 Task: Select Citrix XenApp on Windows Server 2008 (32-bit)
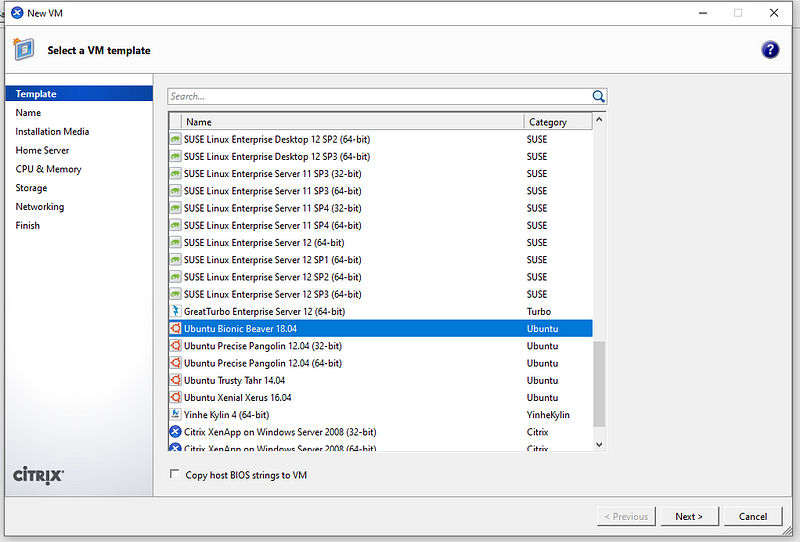(x=381, y=432)
